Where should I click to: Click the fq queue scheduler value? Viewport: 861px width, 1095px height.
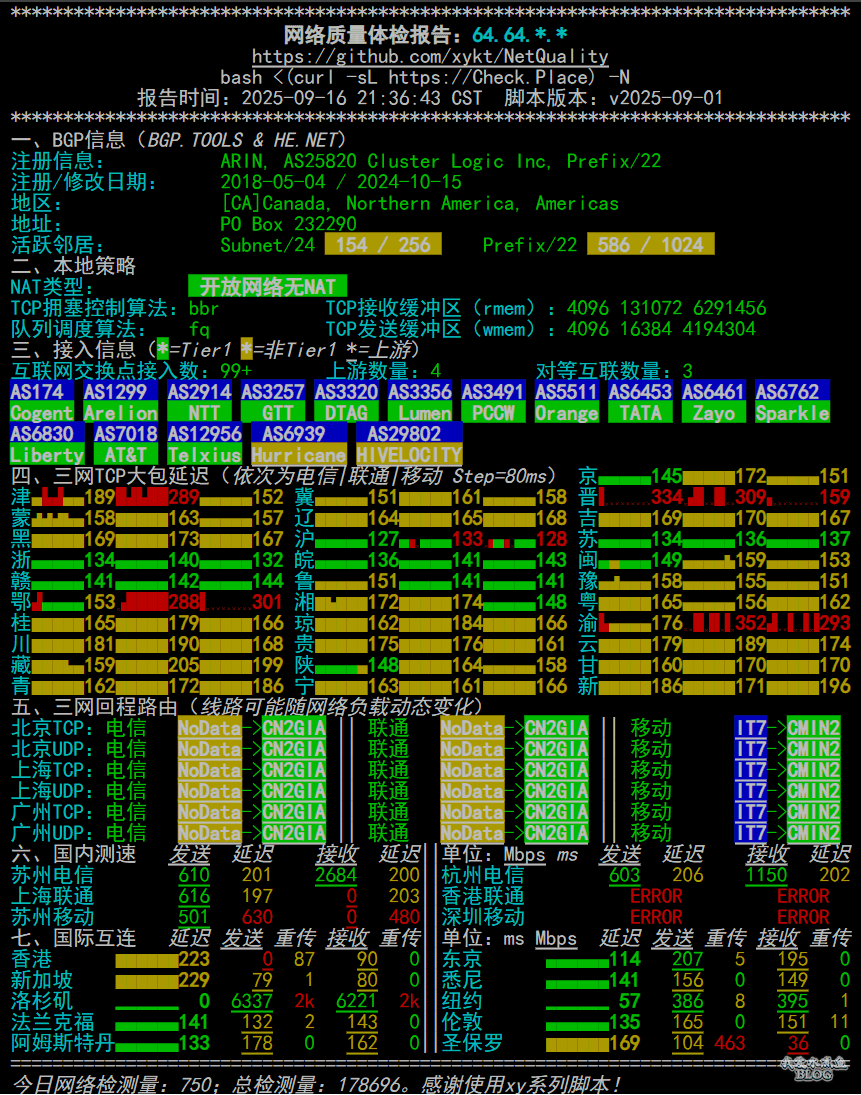199,328
